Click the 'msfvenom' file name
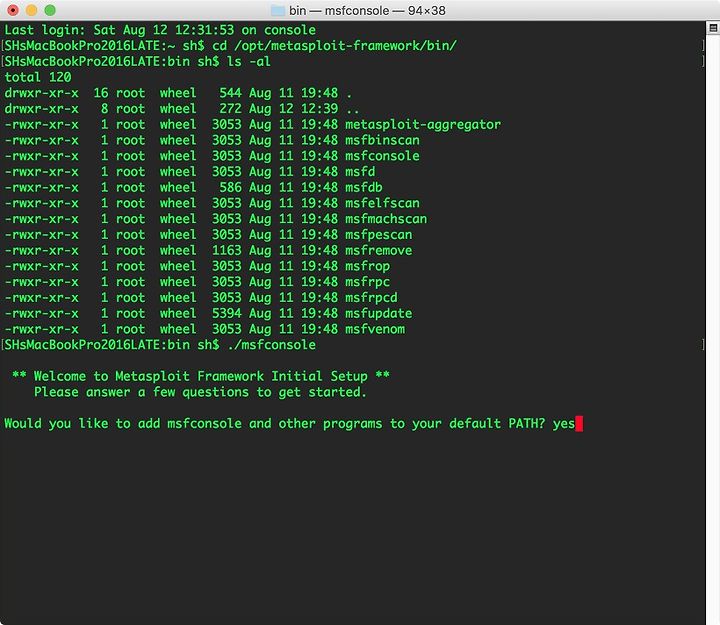The width and height of the screenshot is (720, 625). coord(375,329)
